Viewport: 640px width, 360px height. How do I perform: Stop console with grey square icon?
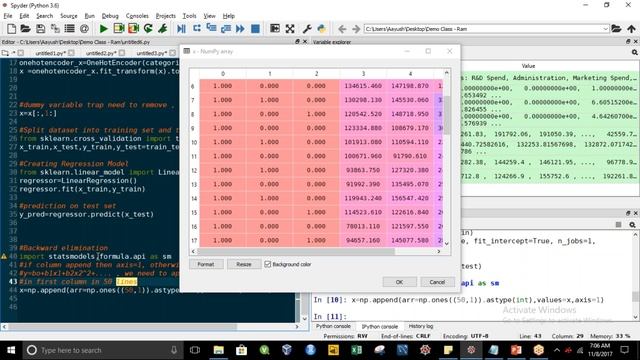618,224
